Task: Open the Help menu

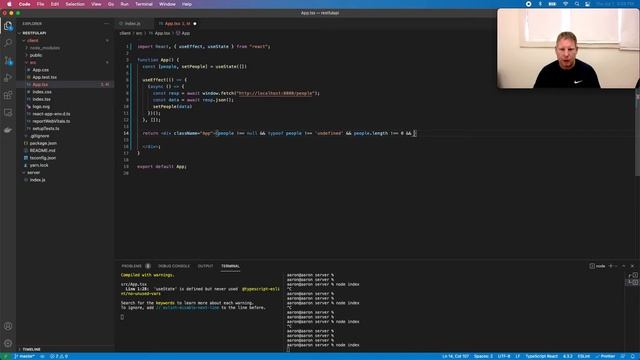Action: tap(187, 4)
